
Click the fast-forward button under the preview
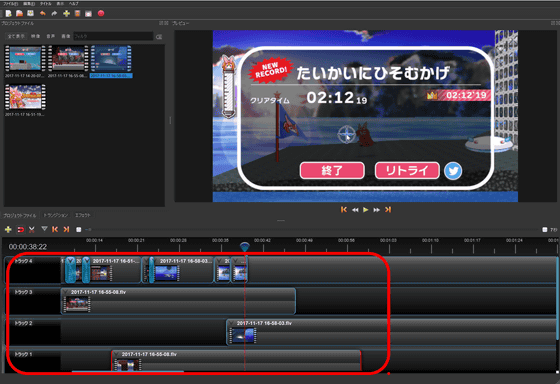[x=376, y=210]
